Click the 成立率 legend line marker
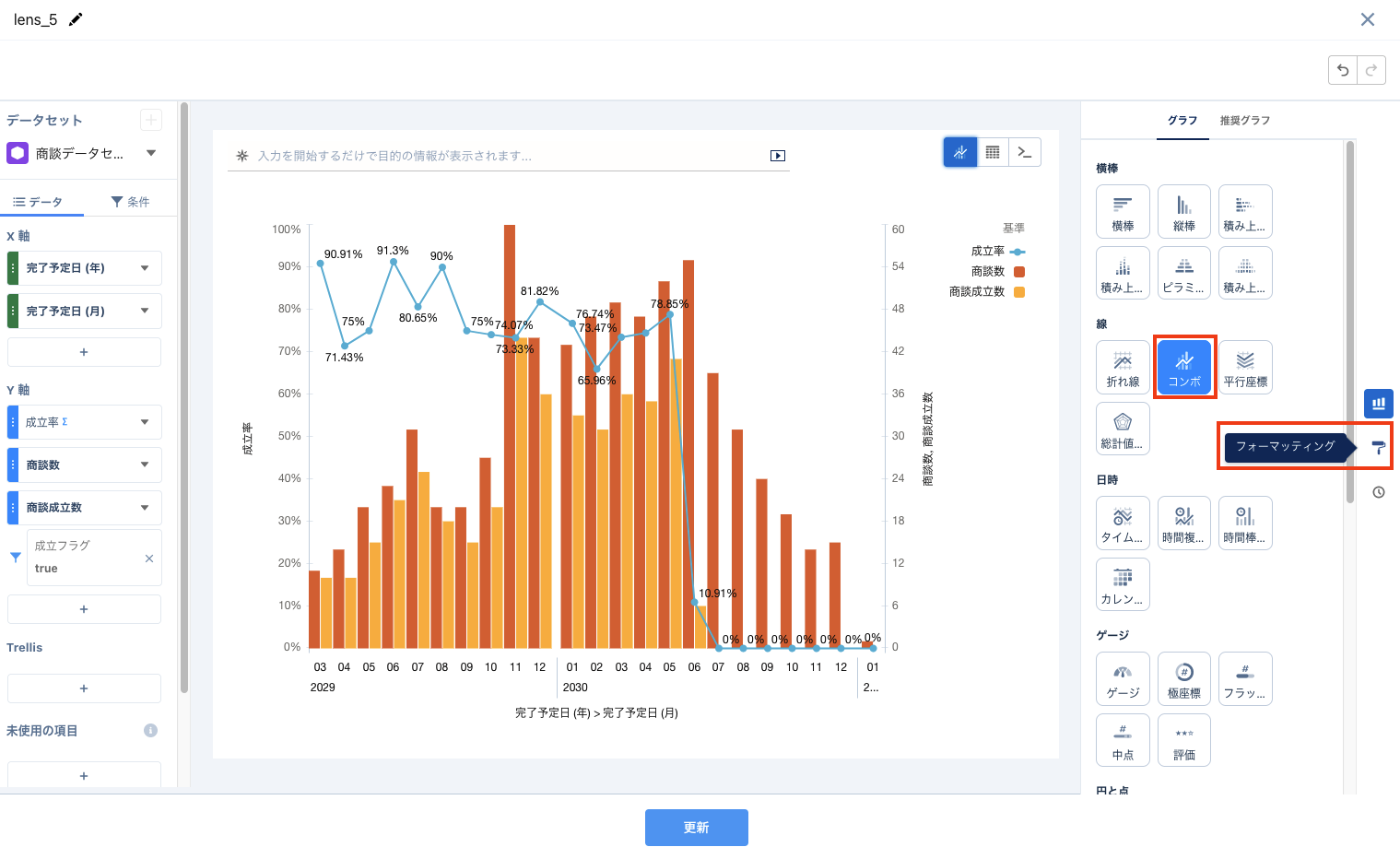The height and width of the screenshot is (847, 1400). tap(1018, 252)
